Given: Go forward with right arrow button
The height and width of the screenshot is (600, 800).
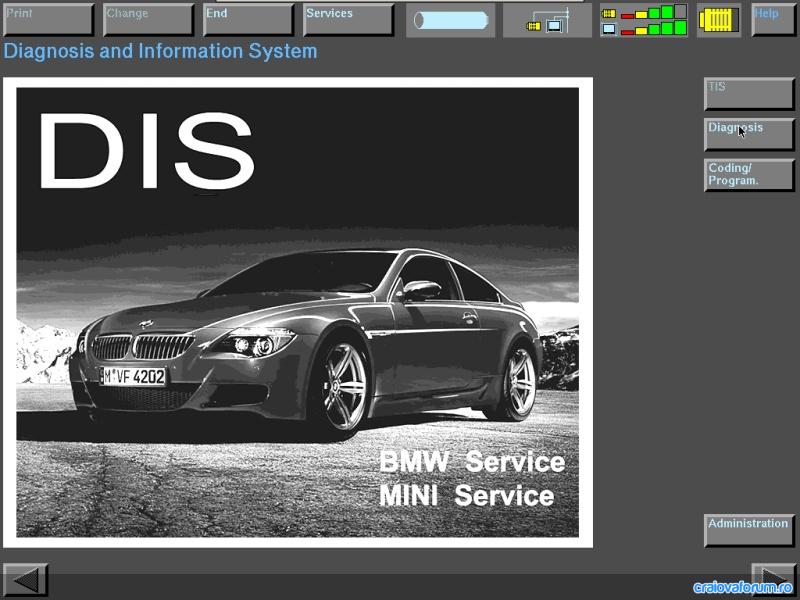Looking at the screenshot, I should tap(773, 580).
